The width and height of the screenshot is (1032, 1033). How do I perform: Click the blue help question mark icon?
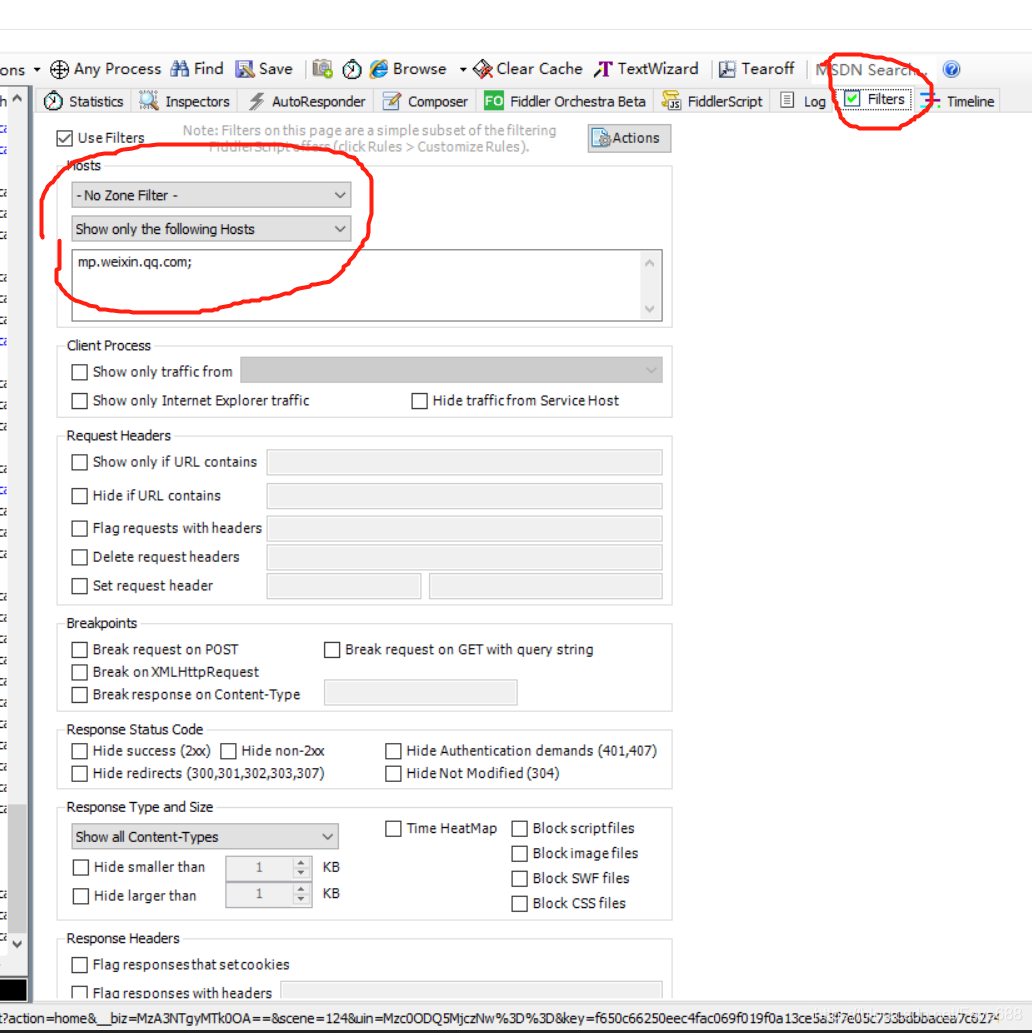(951, 69)
